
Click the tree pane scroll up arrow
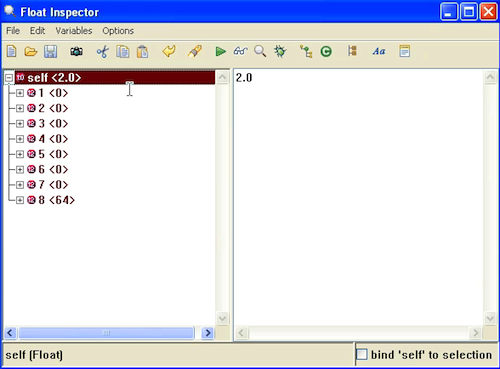[222, 77]
